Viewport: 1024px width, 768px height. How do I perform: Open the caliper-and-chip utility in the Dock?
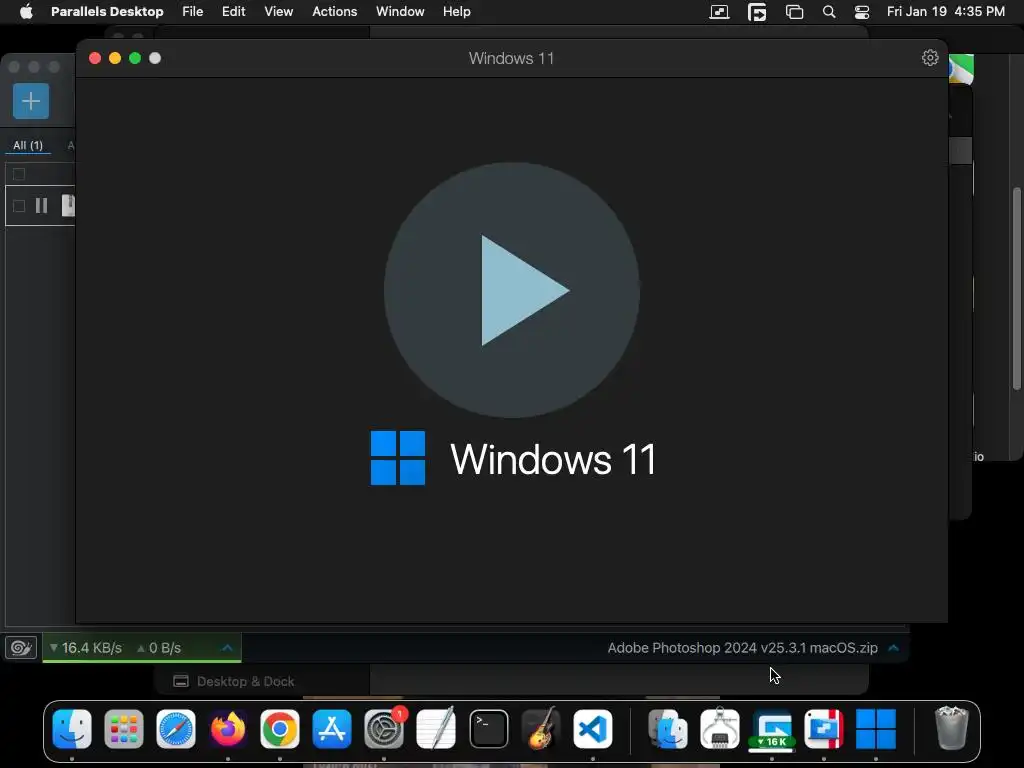(x=720, y=729)
